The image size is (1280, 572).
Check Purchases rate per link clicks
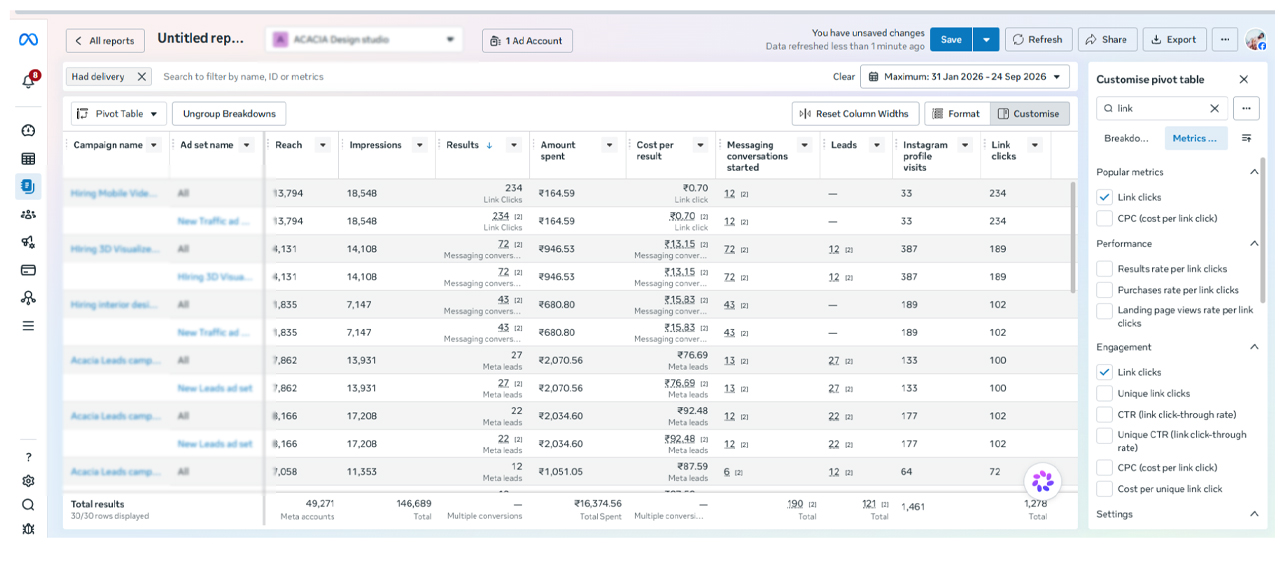pos(1104,290)
